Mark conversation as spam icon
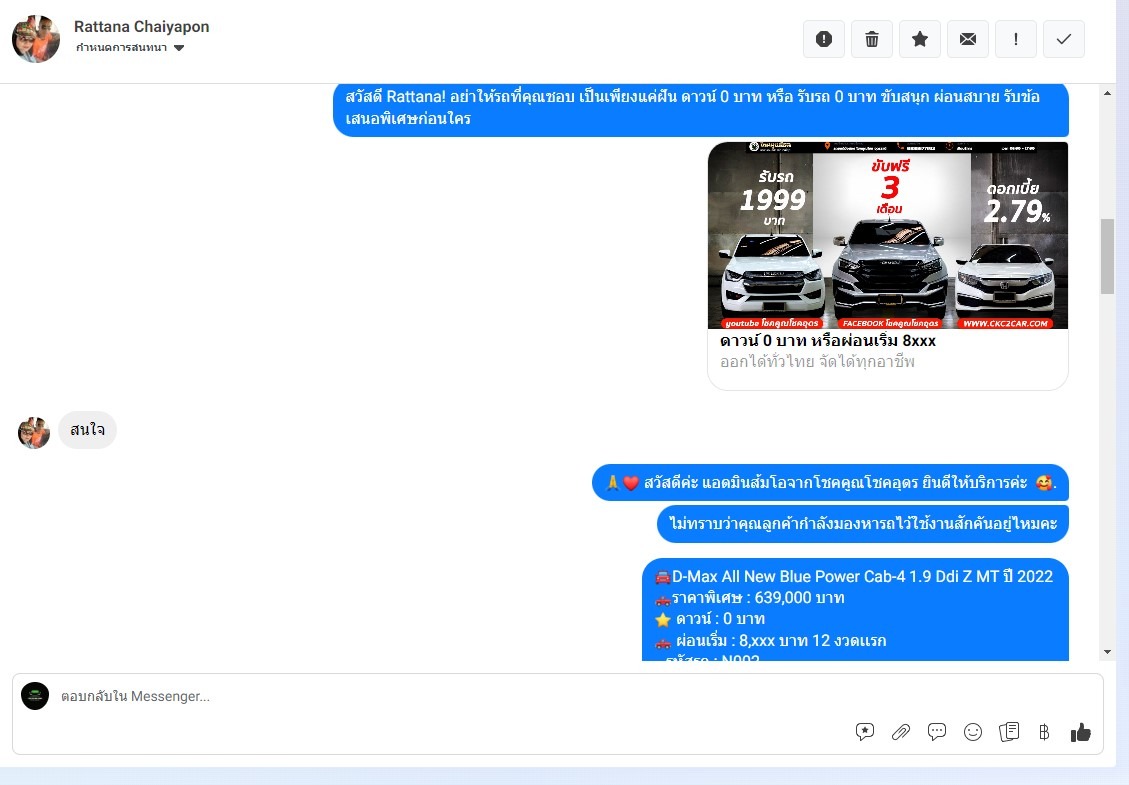This screenshot has width=1129, height=785. tap(824, 39)
